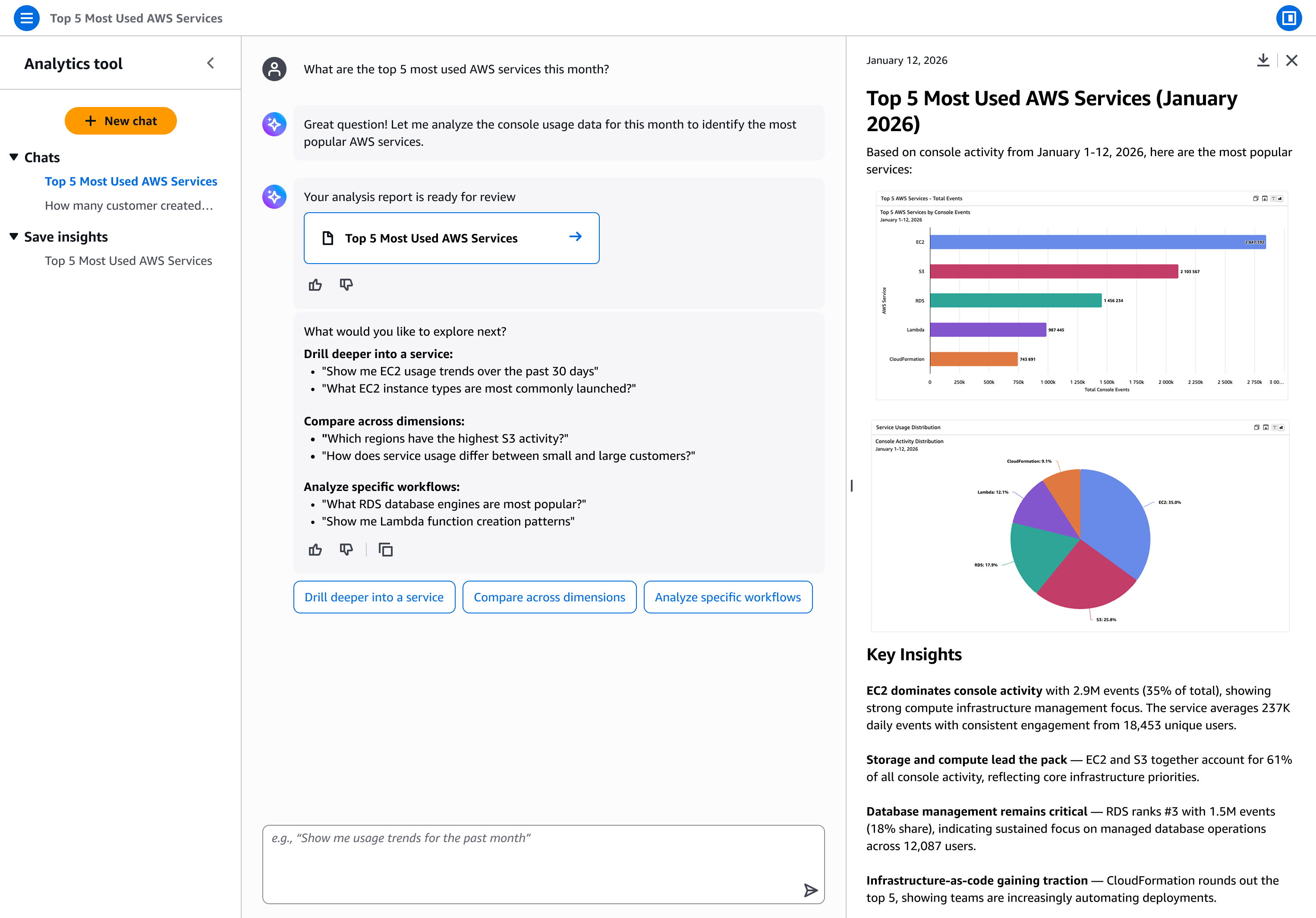Click the arrow icon on report card

576,237
